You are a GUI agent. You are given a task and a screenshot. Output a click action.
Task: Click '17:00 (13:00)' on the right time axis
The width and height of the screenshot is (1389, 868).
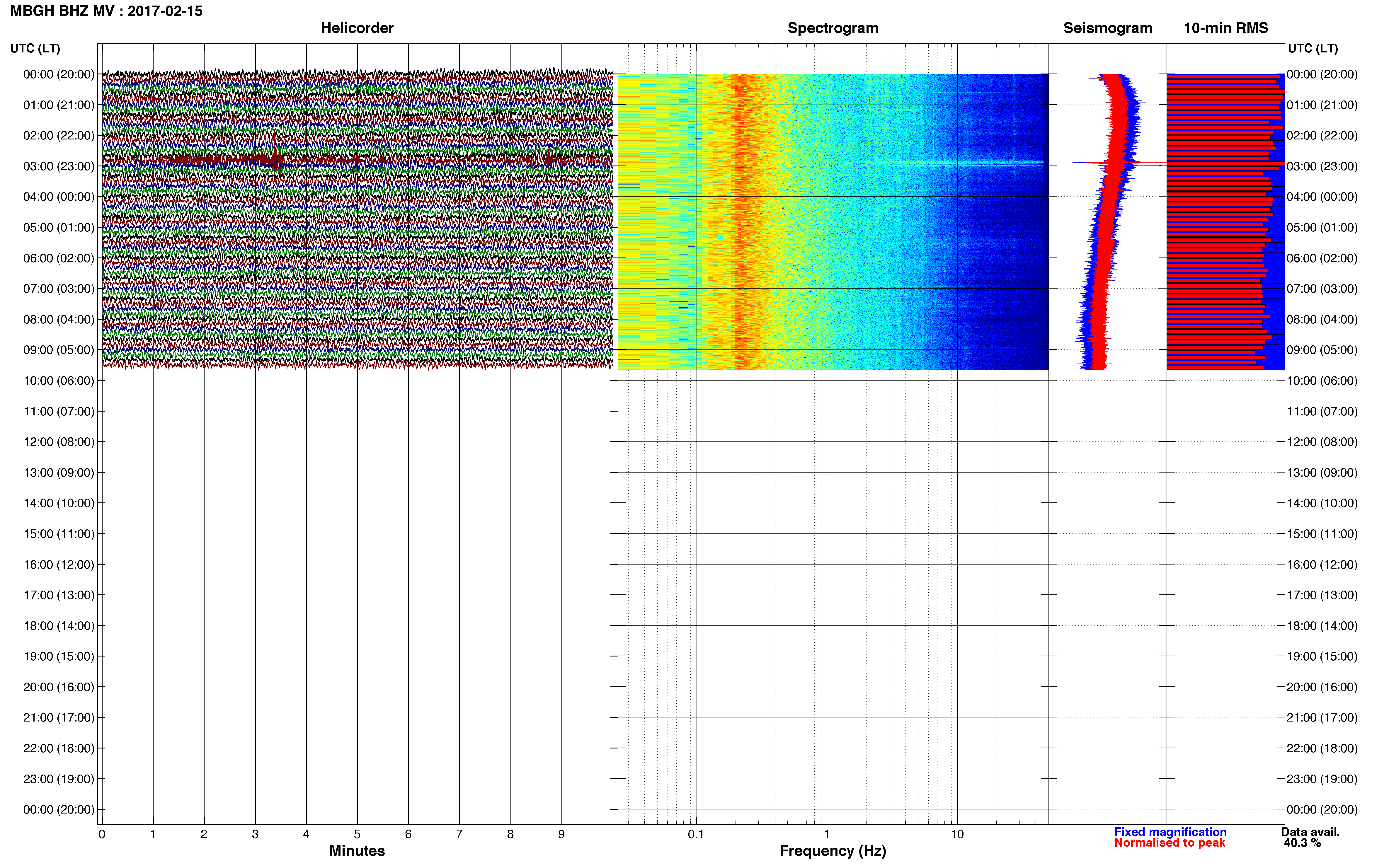[1322, 595]
